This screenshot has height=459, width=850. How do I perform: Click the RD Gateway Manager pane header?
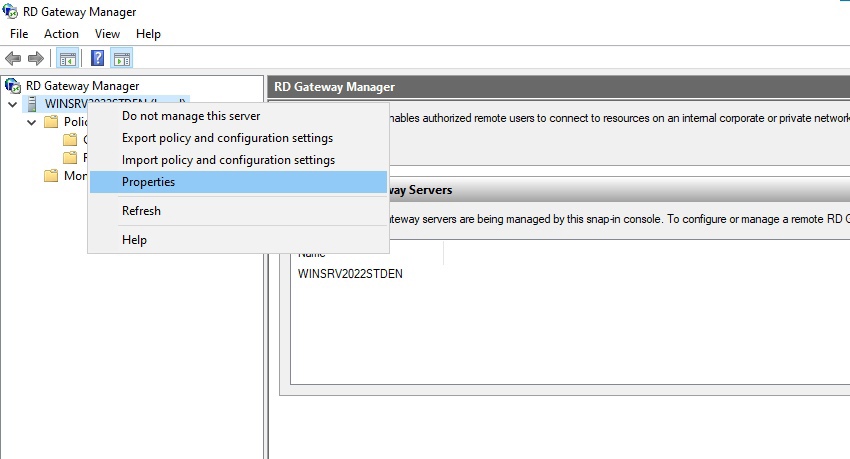559,87
